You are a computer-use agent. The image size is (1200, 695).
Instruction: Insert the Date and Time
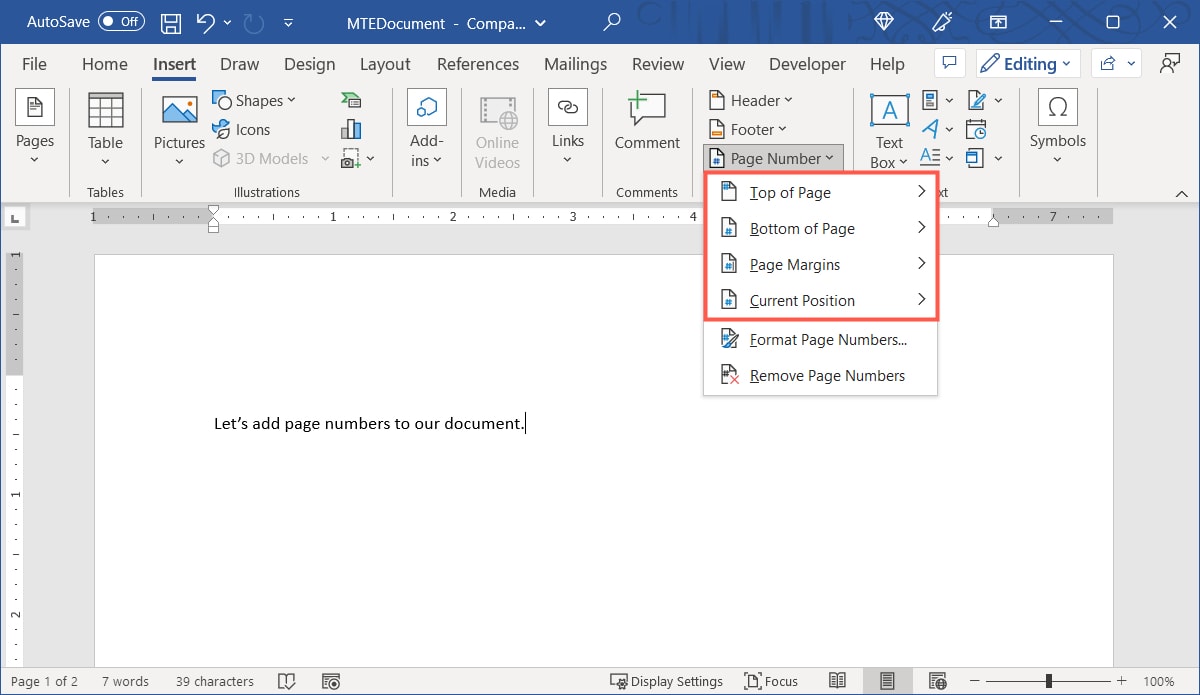coord(976,128)
